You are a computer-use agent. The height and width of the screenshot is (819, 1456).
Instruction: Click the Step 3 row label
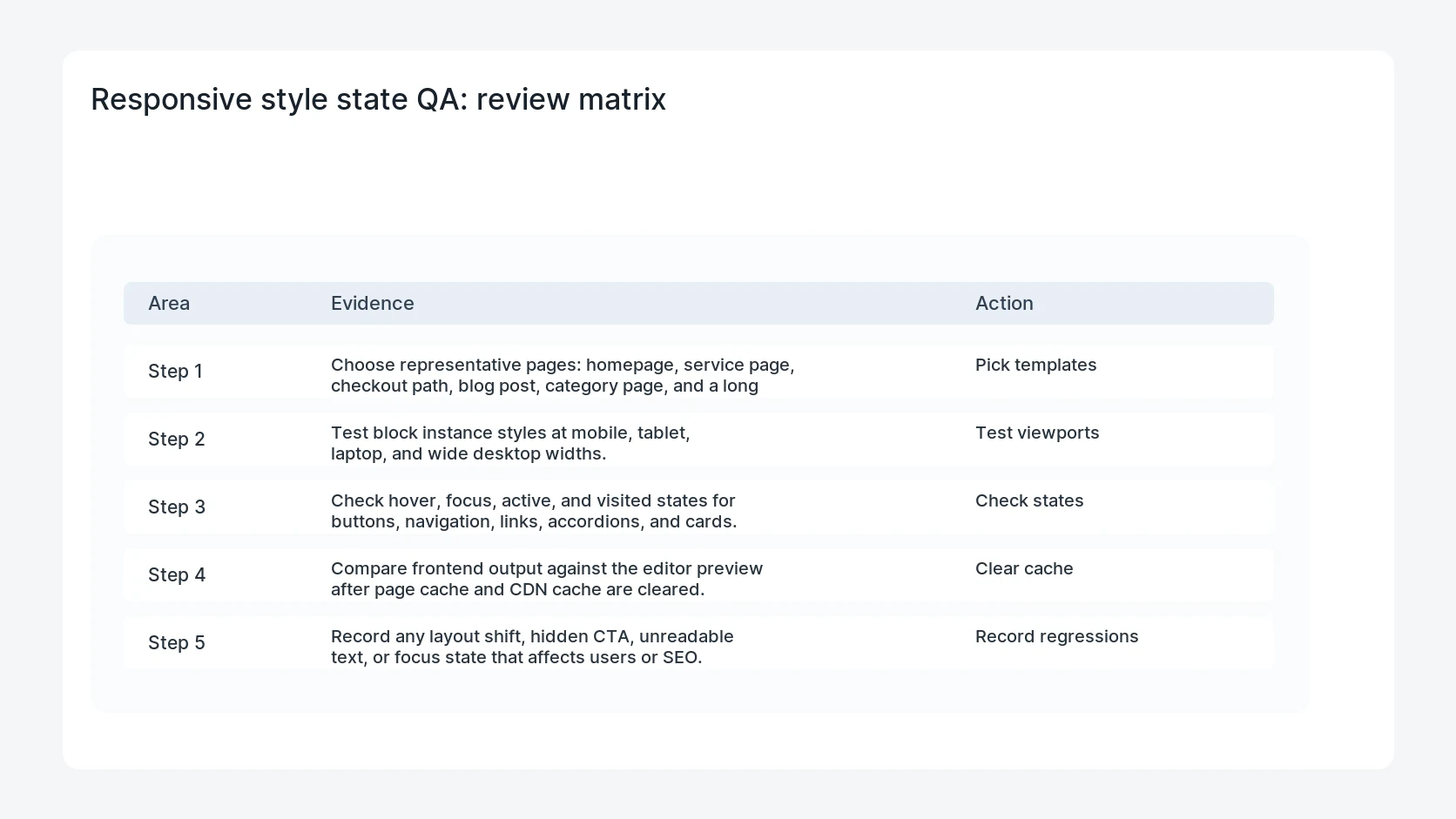177,507
